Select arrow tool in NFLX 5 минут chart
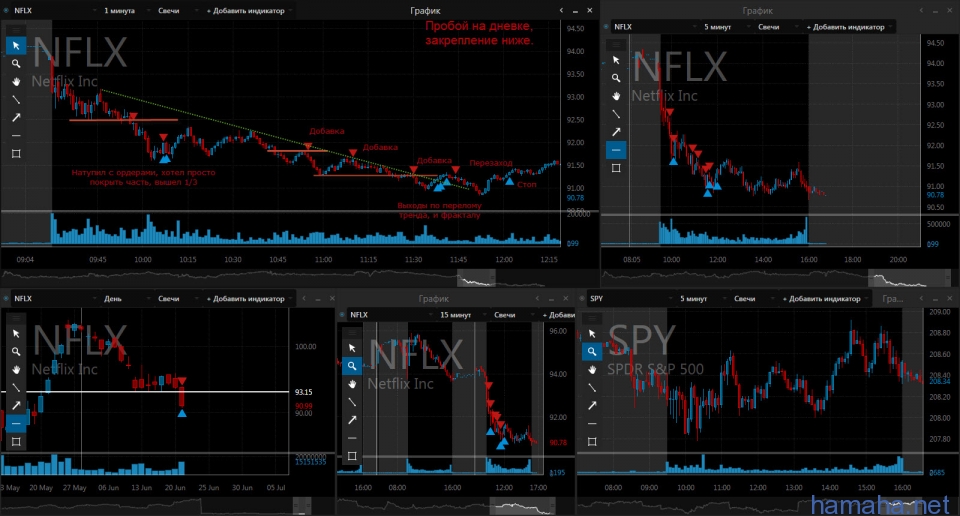Screen dimensions: 960x516 (616, 132)
